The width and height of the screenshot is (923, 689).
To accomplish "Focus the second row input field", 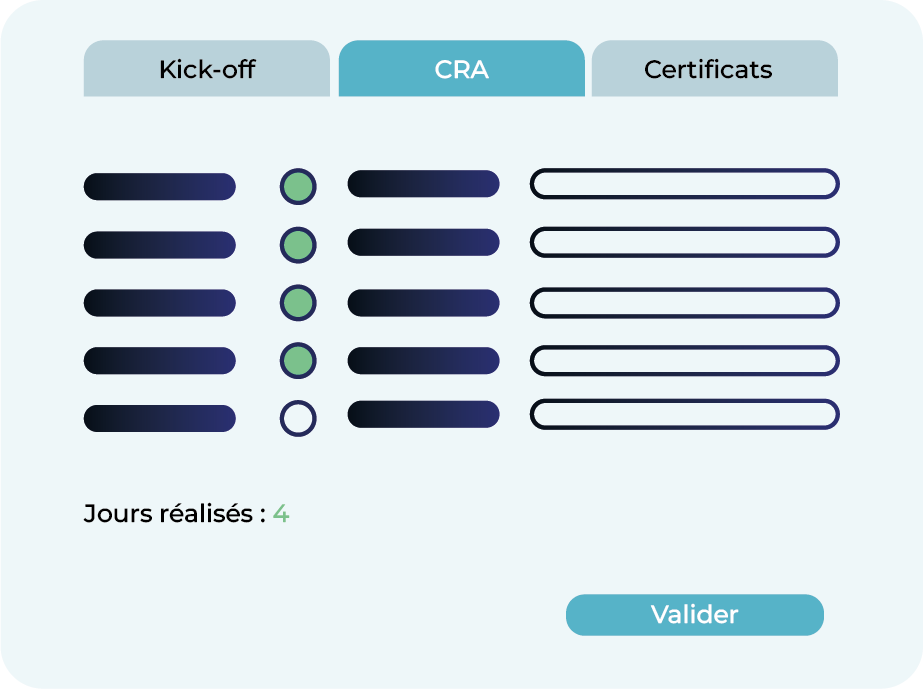I will 684,242.
